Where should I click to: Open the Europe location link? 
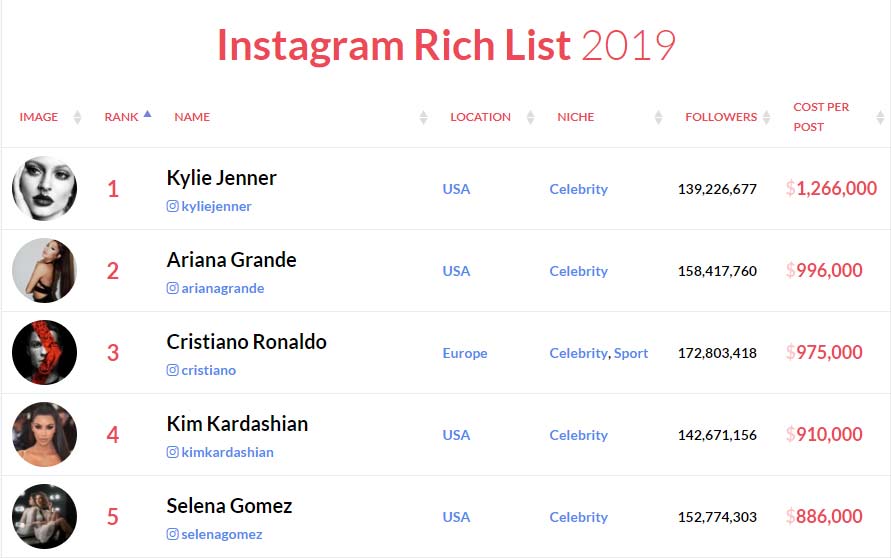click(465, 353)
